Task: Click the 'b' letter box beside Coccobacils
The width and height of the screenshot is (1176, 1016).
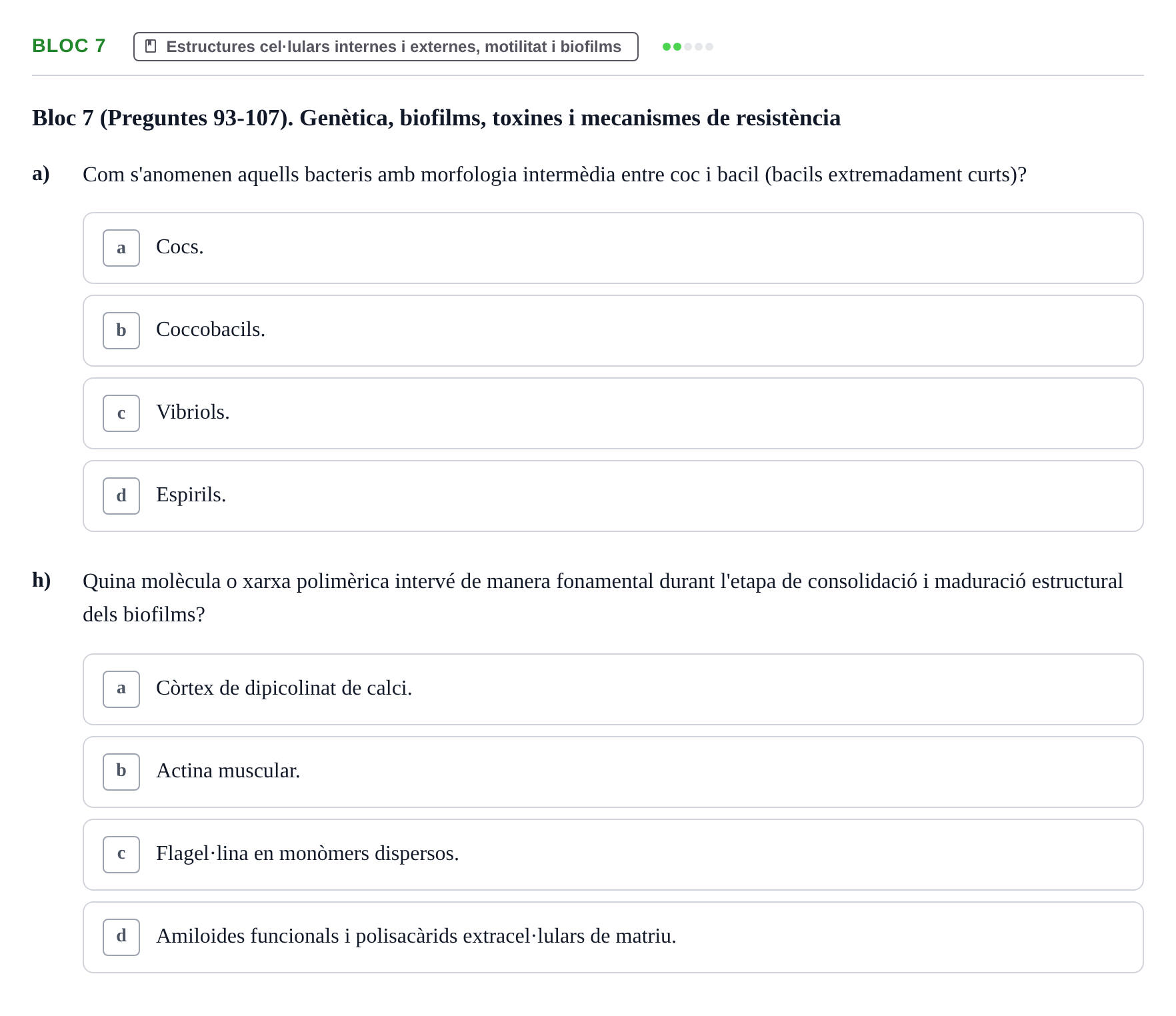Action: (x=121, y=331)
